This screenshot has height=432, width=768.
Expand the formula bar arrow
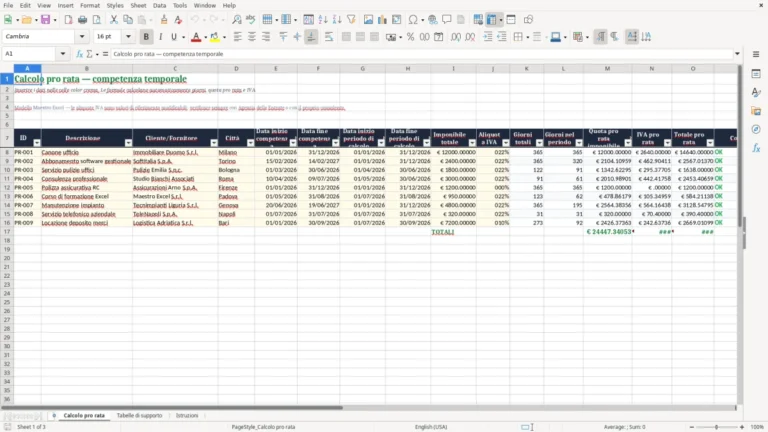tap(737, 54)
